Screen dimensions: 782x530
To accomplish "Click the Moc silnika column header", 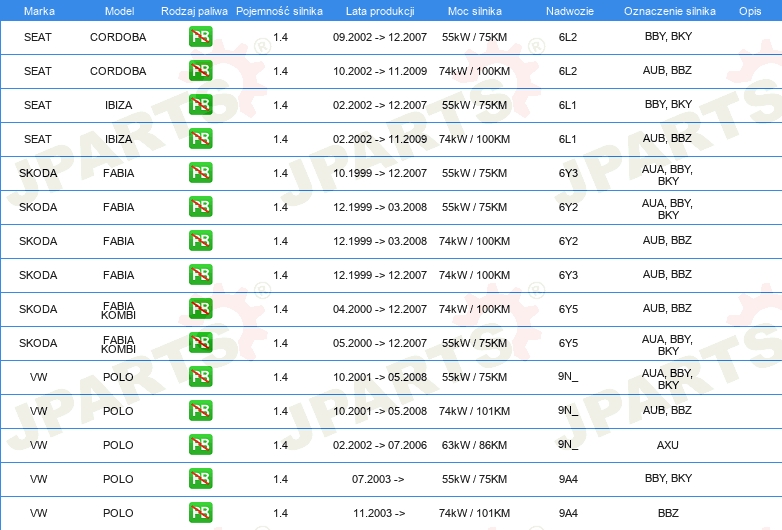I will tap(474, 11).
